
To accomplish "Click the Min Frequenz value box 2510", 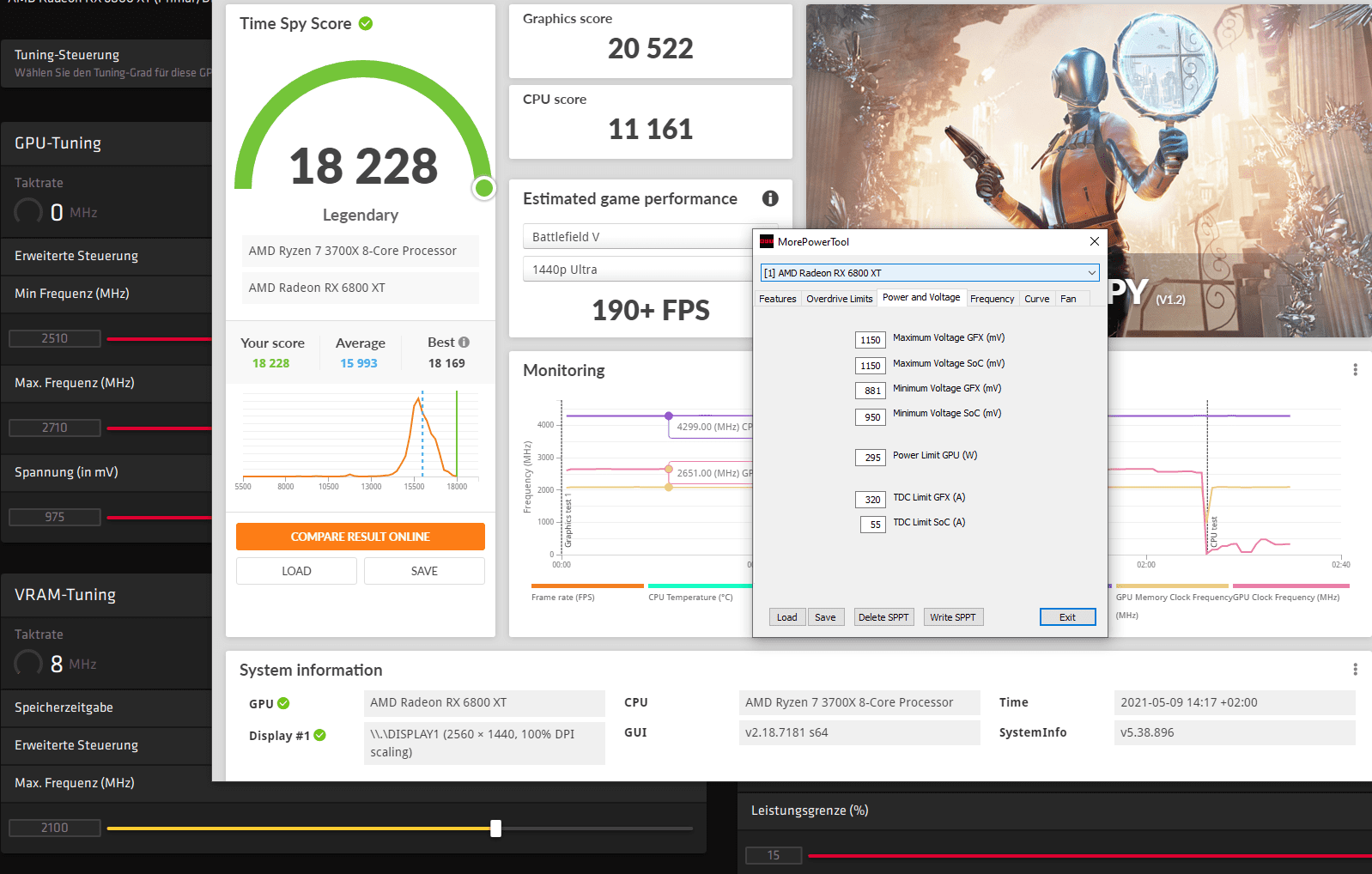I will point(55,338).
